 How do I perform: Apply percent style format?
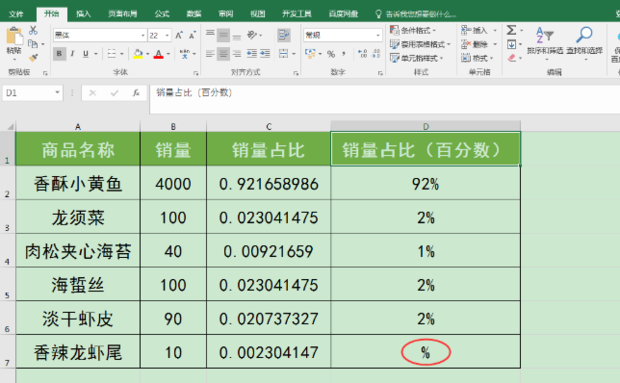pos(331,54)
